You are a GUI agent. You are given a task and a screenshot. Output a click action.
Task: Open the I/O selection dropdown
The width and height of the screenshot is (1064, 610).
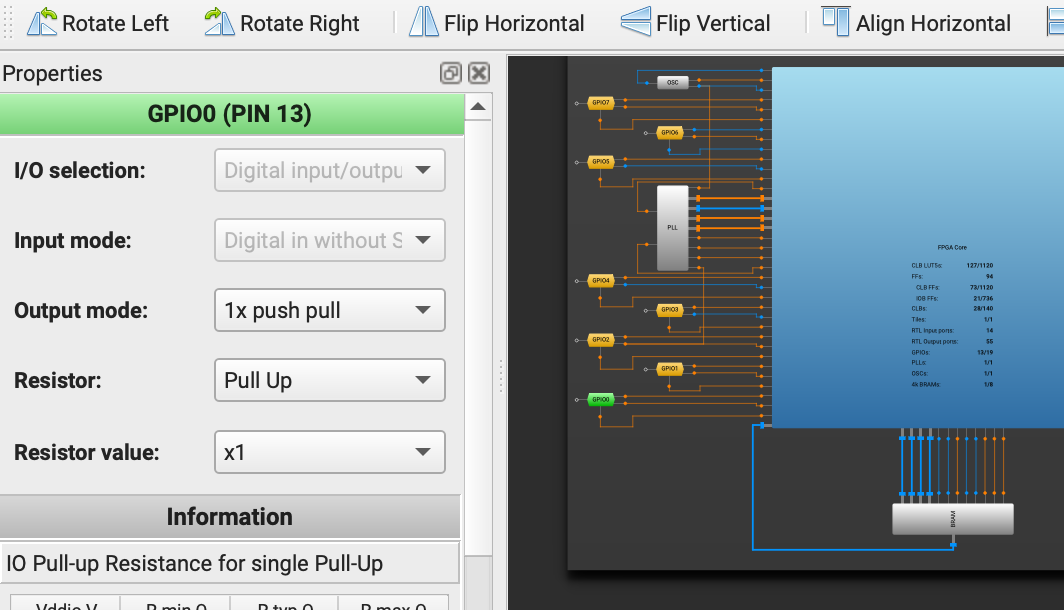coord(330,170)
